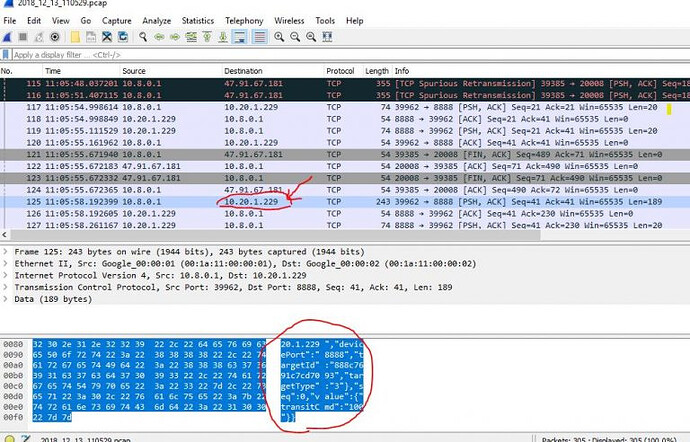Toggle packet colorization toolbar button

258,37
